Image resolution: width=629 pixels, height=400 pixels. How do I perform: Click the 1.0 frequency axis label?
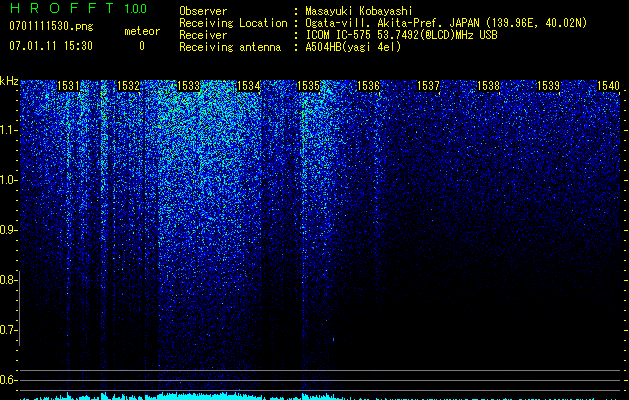(x=8, y=180)
